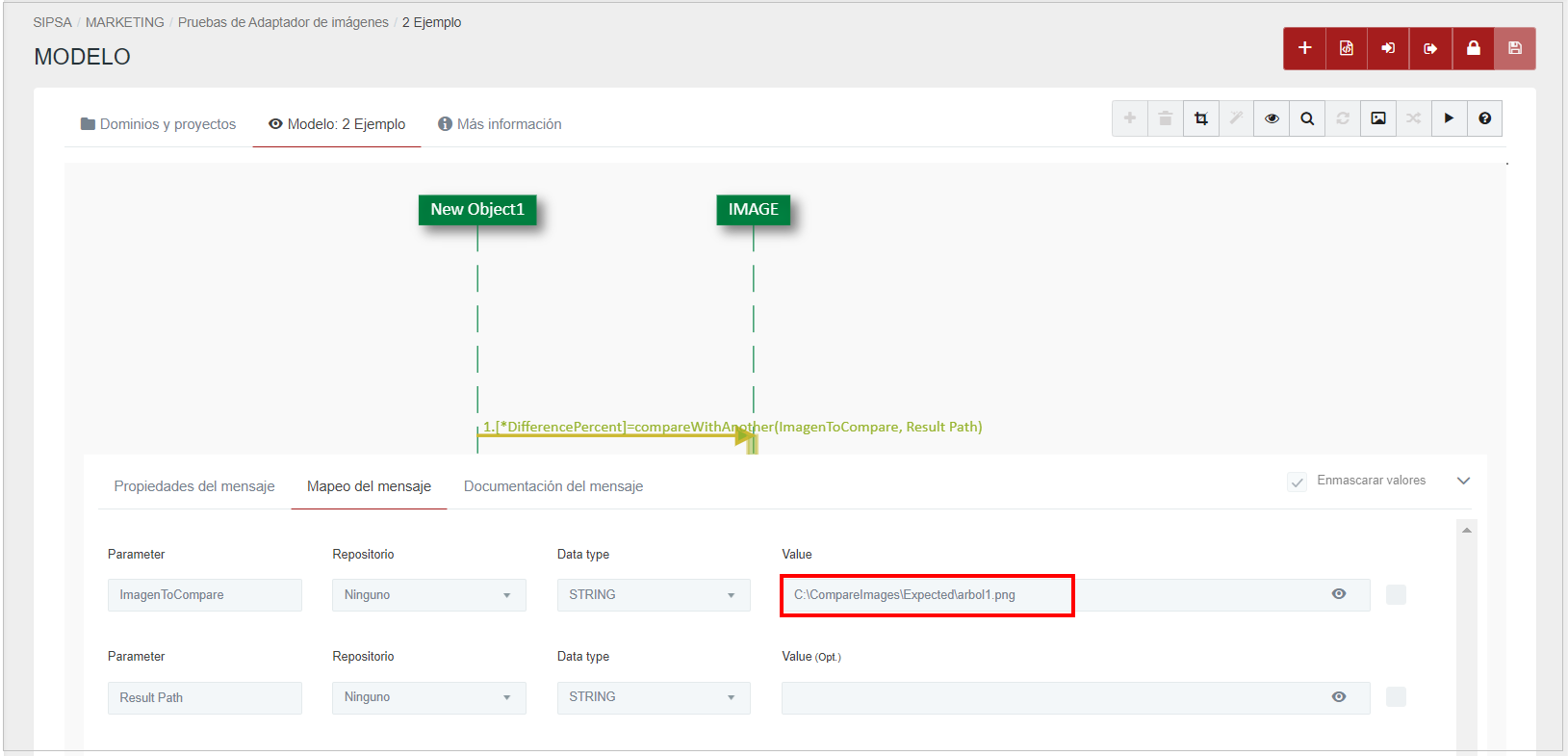Collapse the message panel with the chevron
This screenshot has height=756, width=1568.
click(1463, 481)
